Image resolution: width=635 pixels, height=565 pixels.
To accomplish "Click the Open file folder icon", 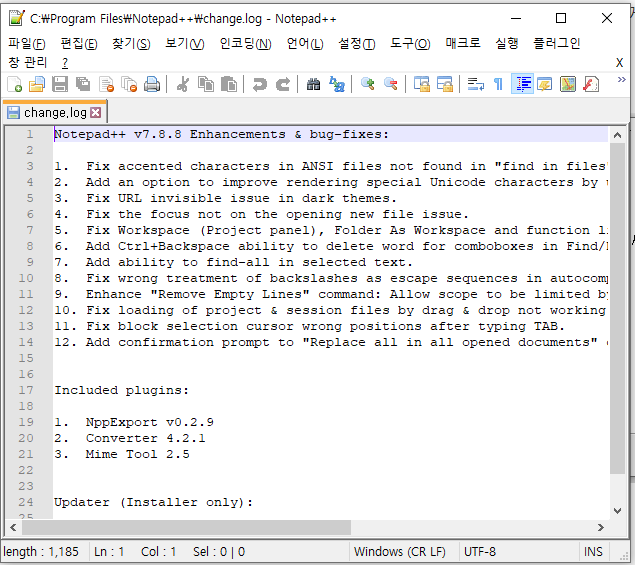I will click(37, 84).
